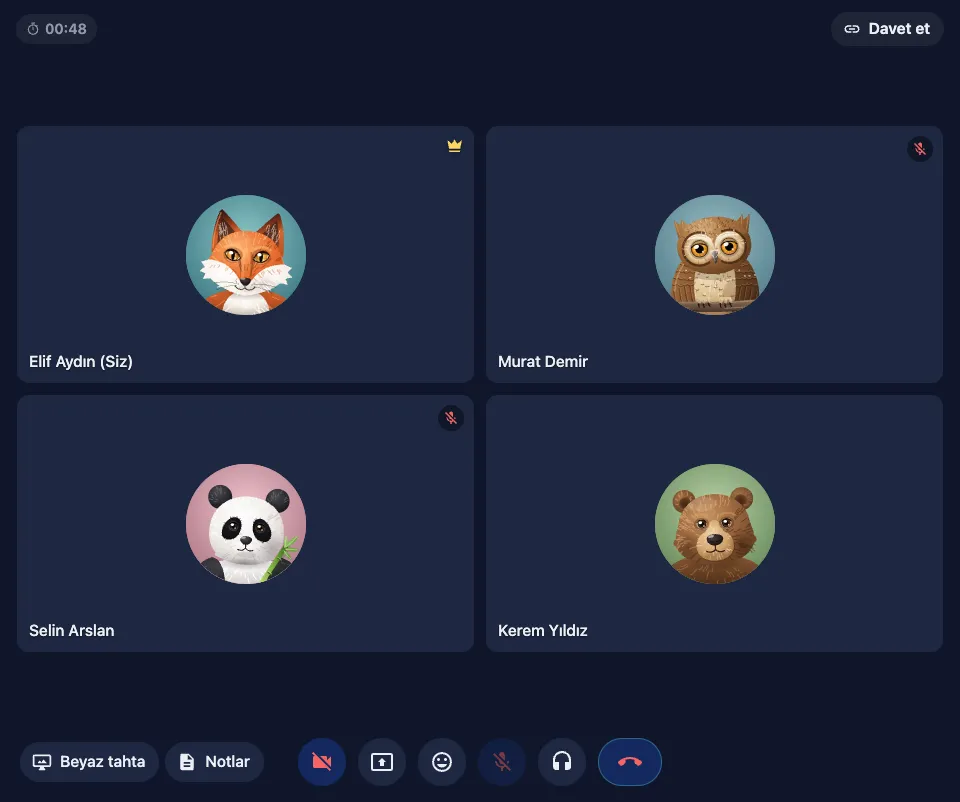Click the link icon in Davet et
Image resolution: width=960 pixels, height=802 pixels.
(x=852, y=29)
